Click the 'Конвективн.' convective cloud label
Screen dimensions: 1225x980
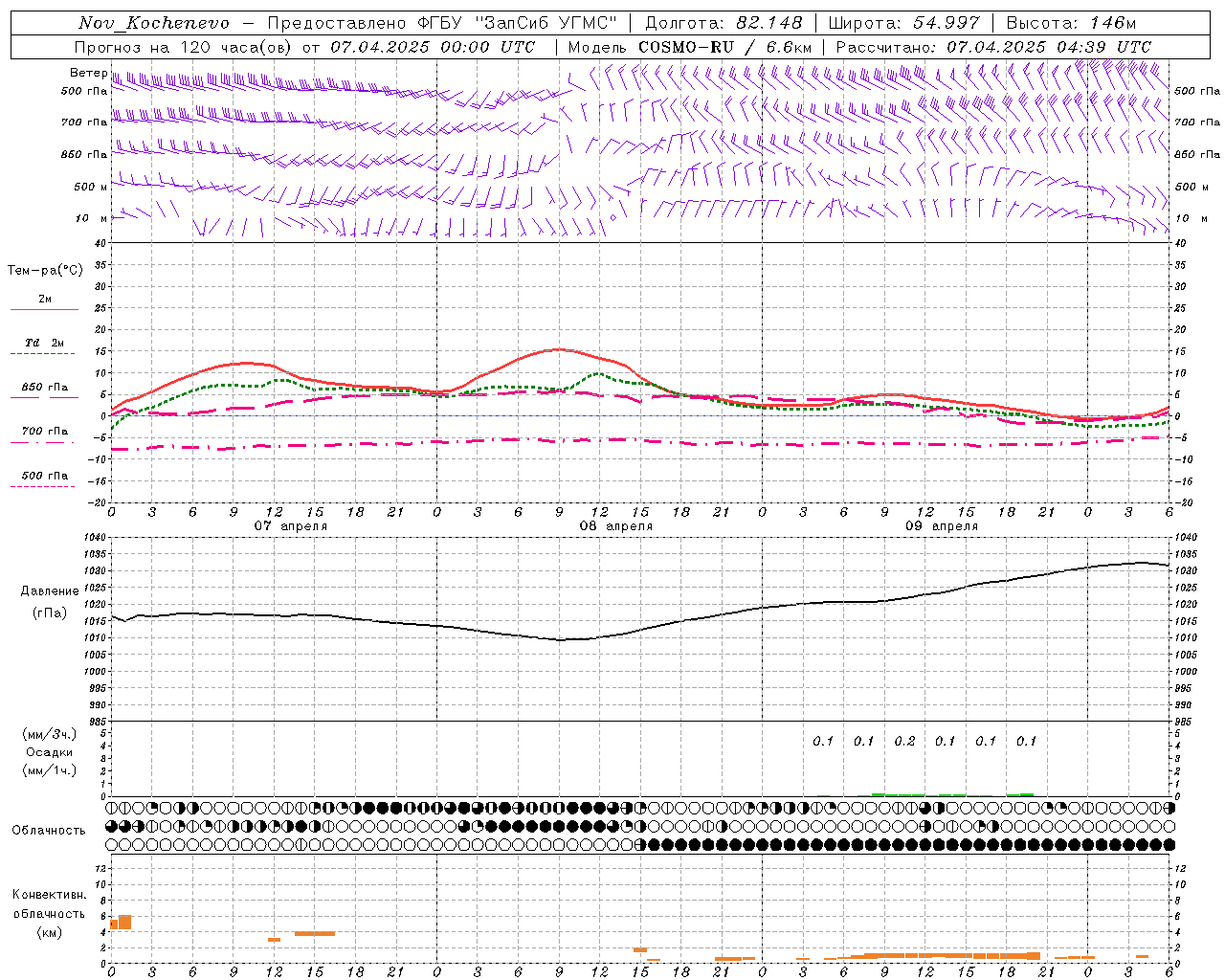(50, 895)
